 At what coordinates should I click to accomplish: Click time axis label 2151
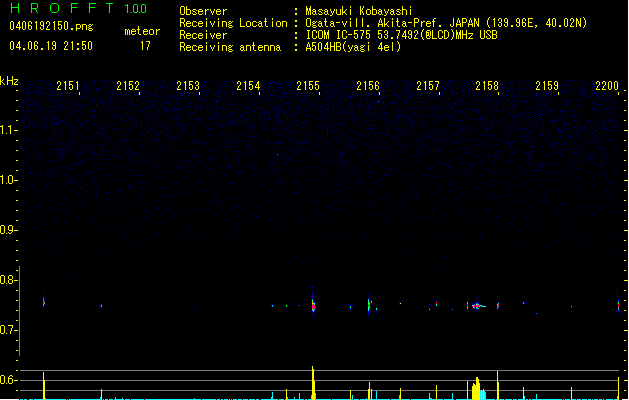[x=68, y=86]
